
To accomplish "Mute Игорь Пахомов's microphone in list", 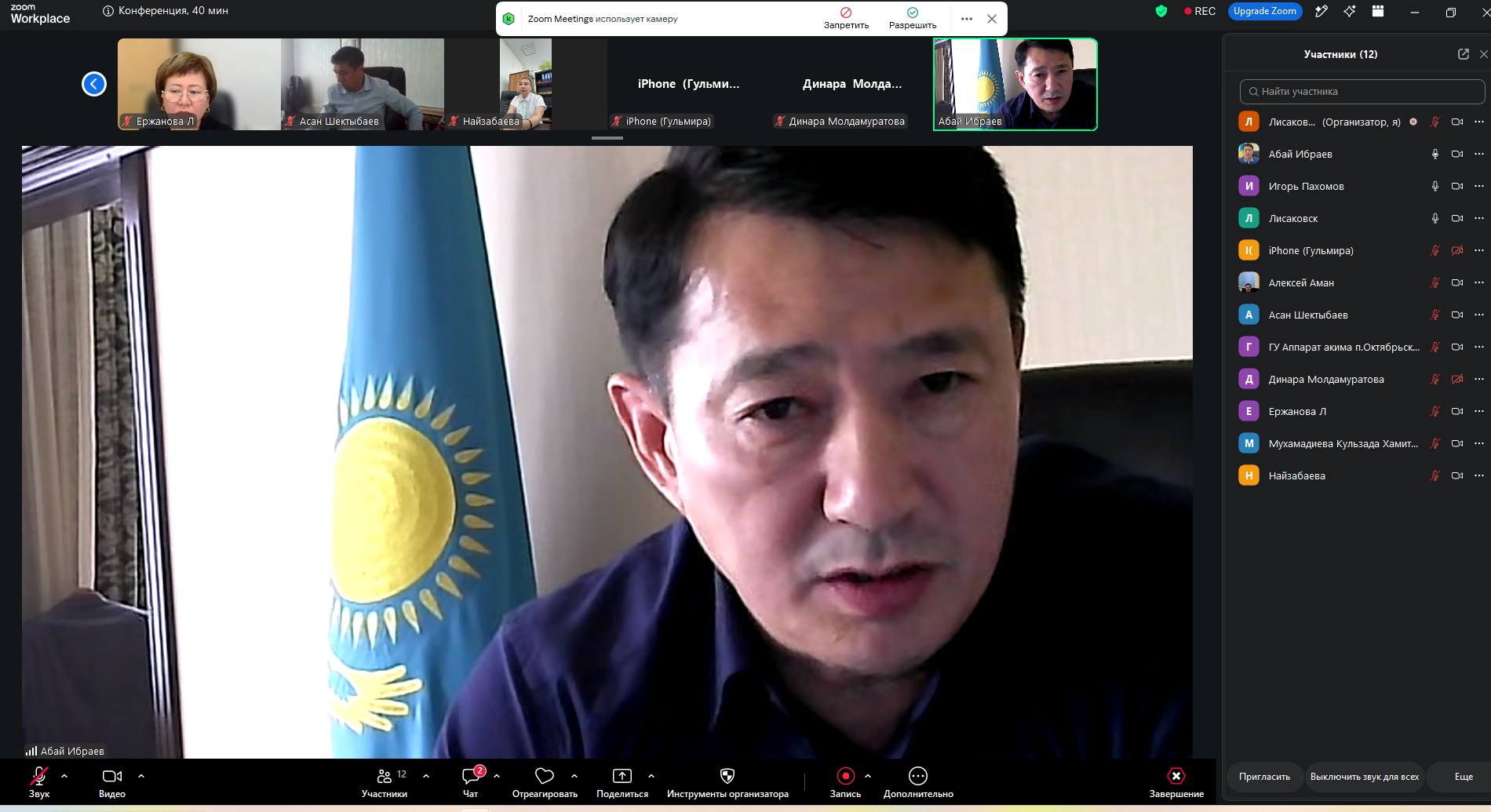I will [1435, 186].
